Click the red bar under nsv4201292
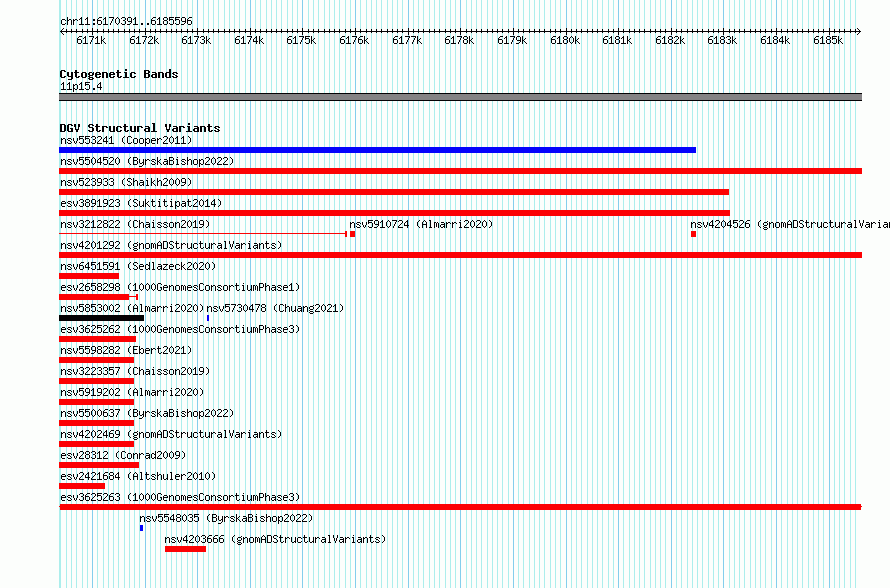 pos(460,255)
